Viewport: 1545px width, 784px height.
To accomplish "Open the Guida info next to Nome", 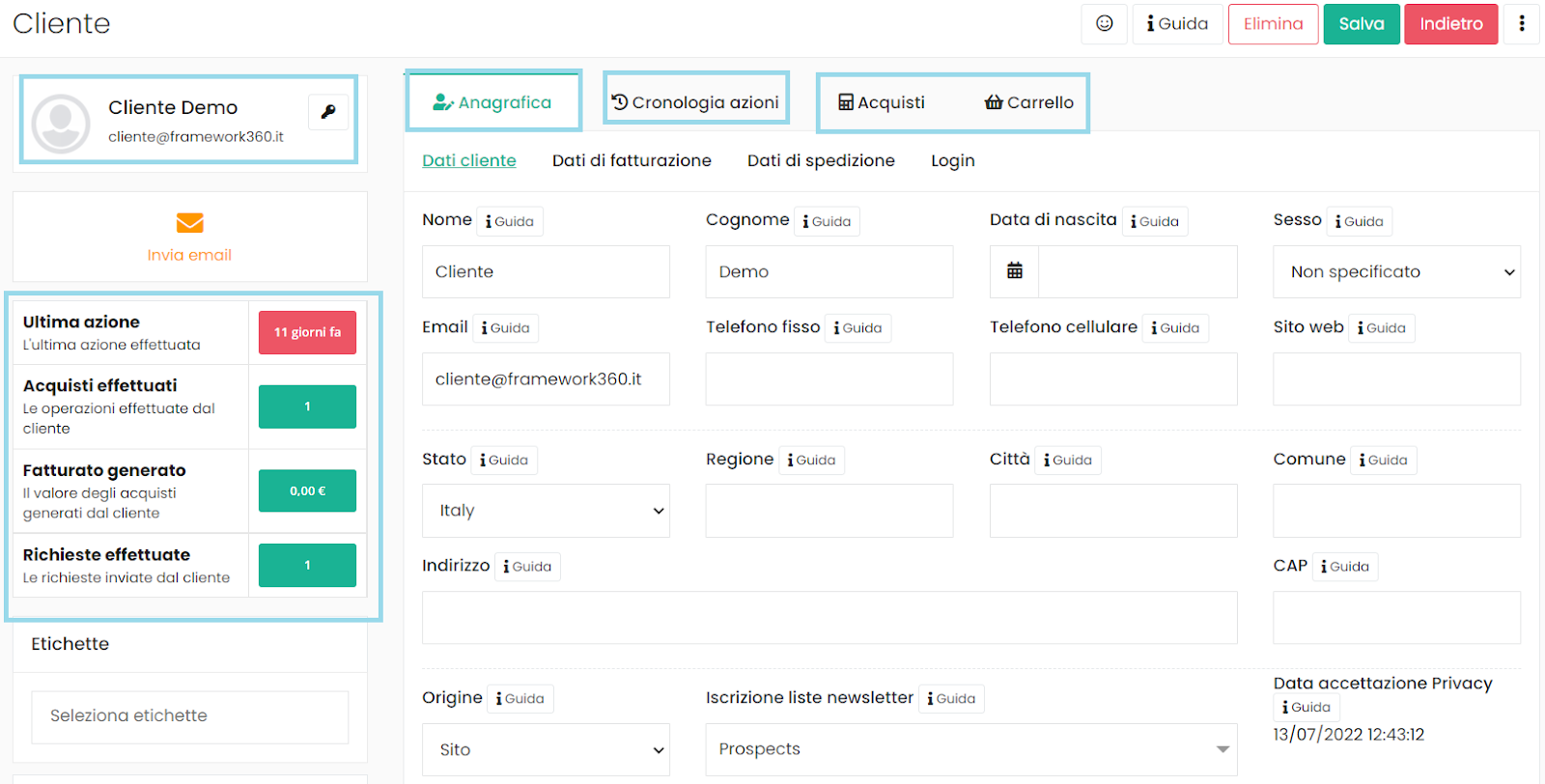I will click(510, 221).
